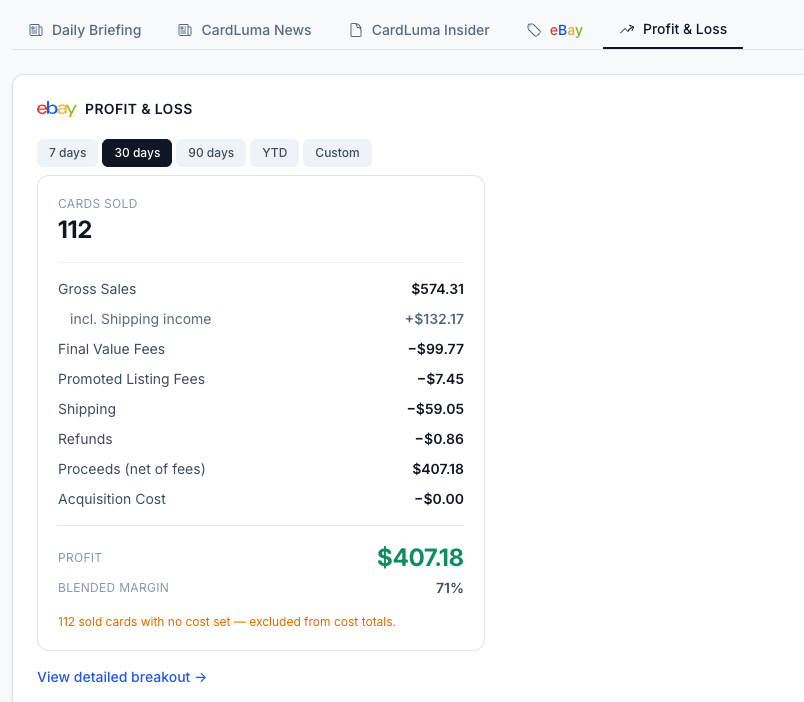Click the cards sold count 112
804x702 pixels.
[x=75, y=229]
